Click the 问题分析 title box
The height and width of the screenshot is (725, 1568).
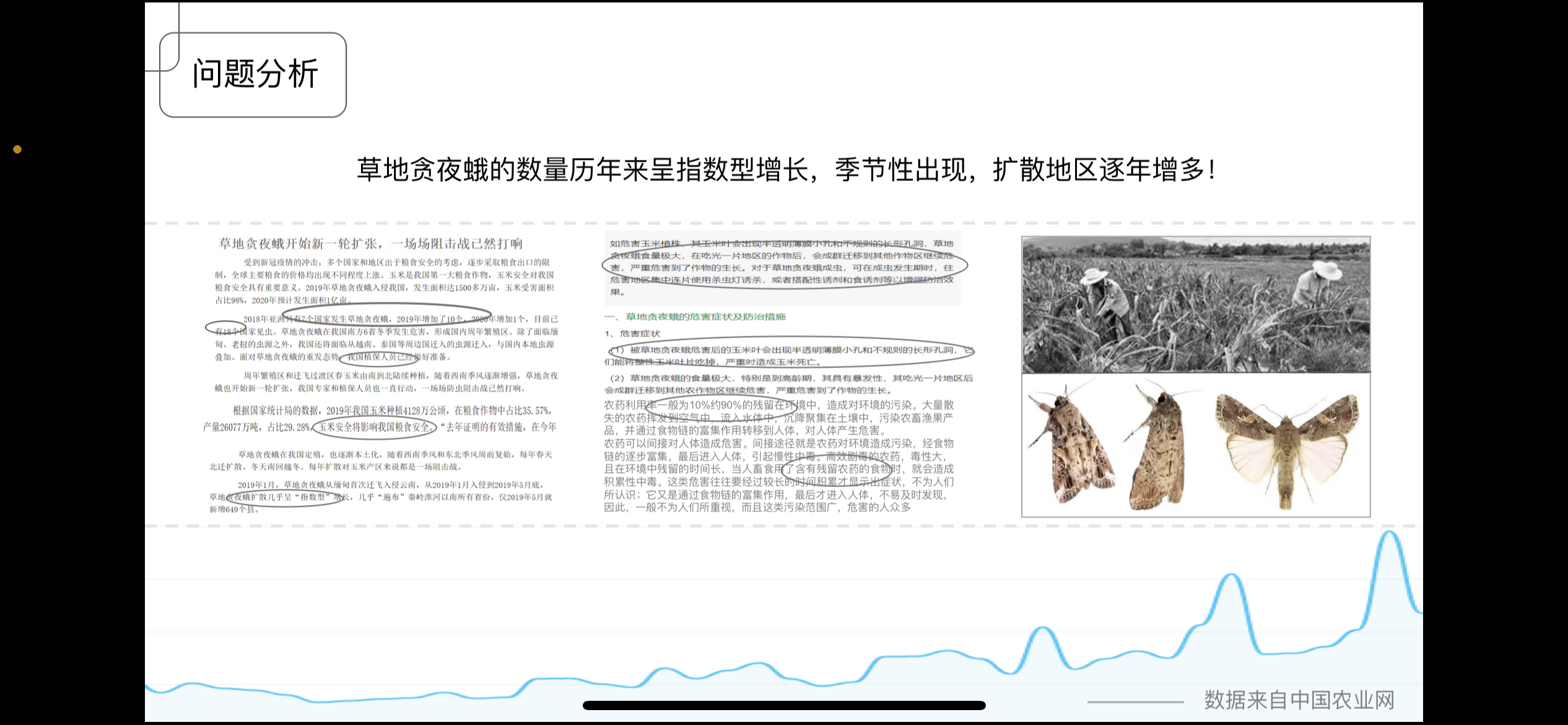pos(253,74)
